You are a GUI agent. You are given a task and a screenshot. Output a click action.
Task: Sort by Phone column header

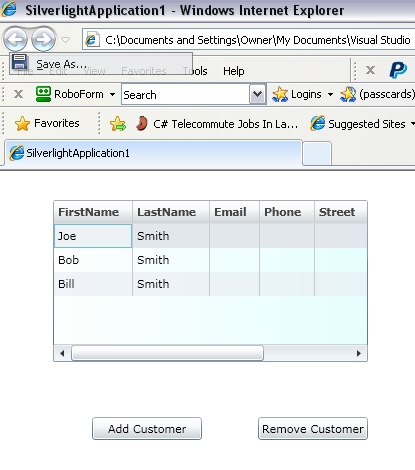coord(287,212)
